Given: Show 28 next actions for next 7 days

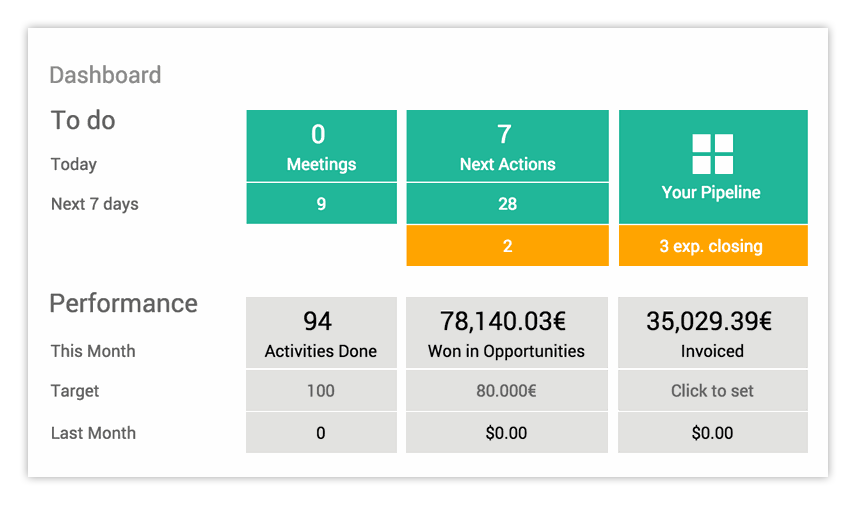Looking at the screenshot, I should click(x=507, y=204).
